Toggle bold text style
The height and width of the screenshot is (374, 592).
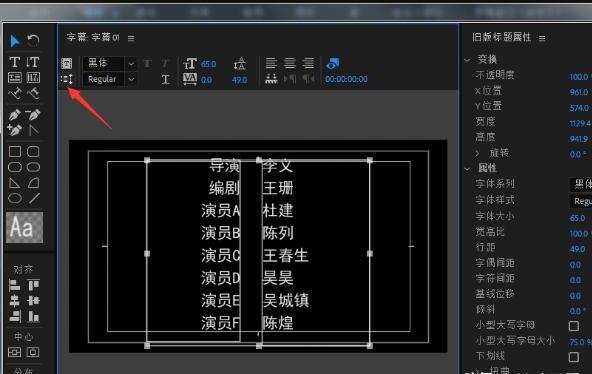pos(147,64)
